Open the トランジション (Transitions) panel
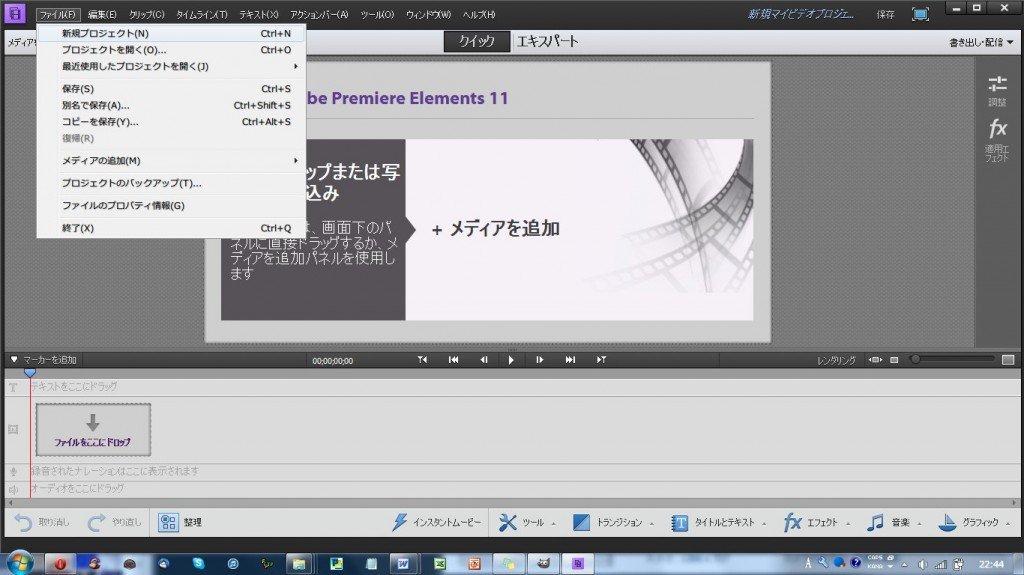Image resolution: width=1024 pixels, height=575 pixels. coord(614,522)
